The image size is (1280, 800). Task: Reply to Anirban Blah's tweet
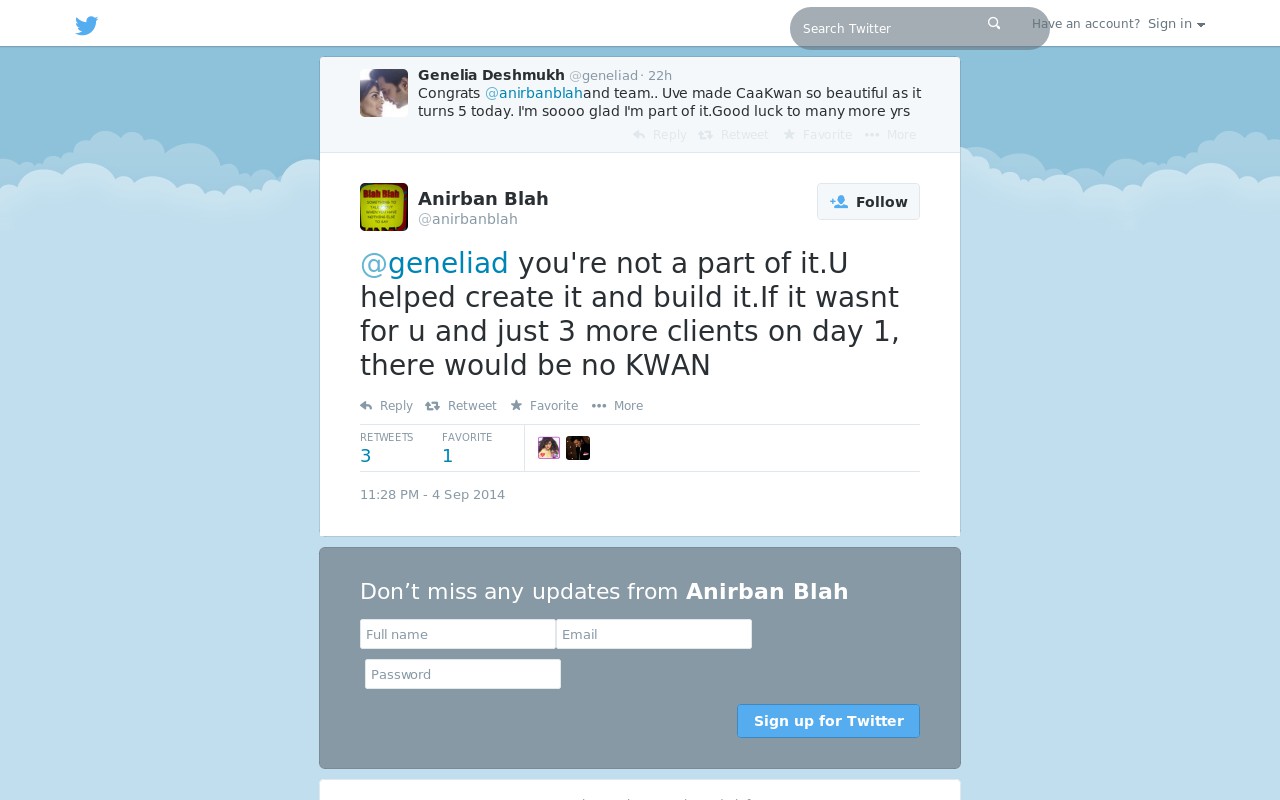(x=386, y=406)
